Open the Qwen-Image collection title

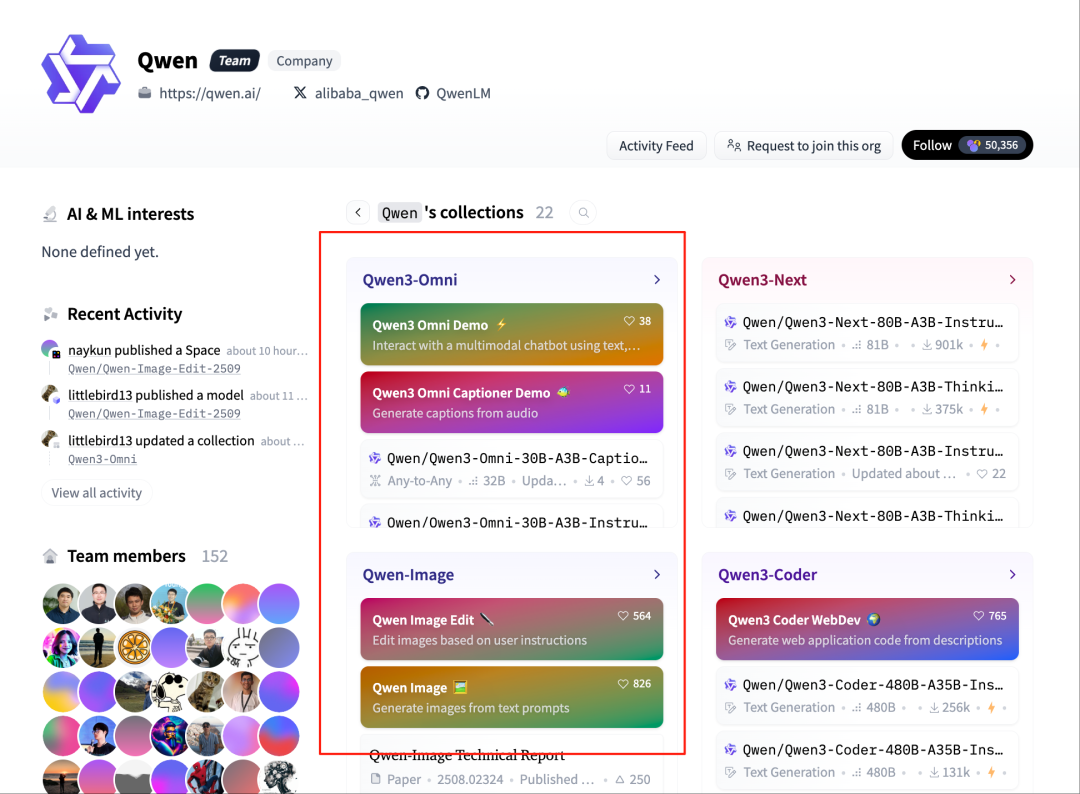point(408,574)
